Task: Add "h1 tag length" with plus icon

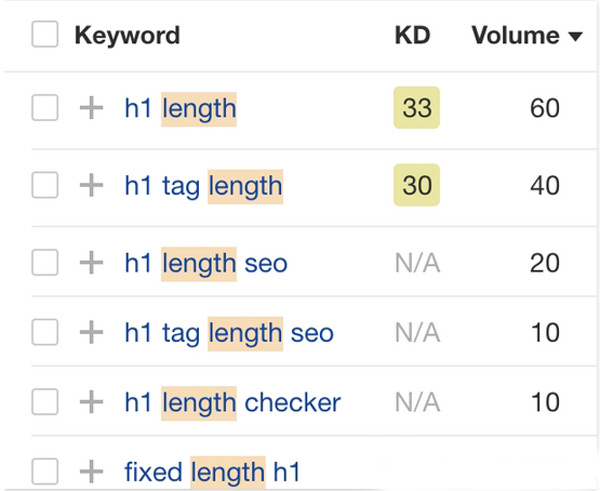Action: 91,185
